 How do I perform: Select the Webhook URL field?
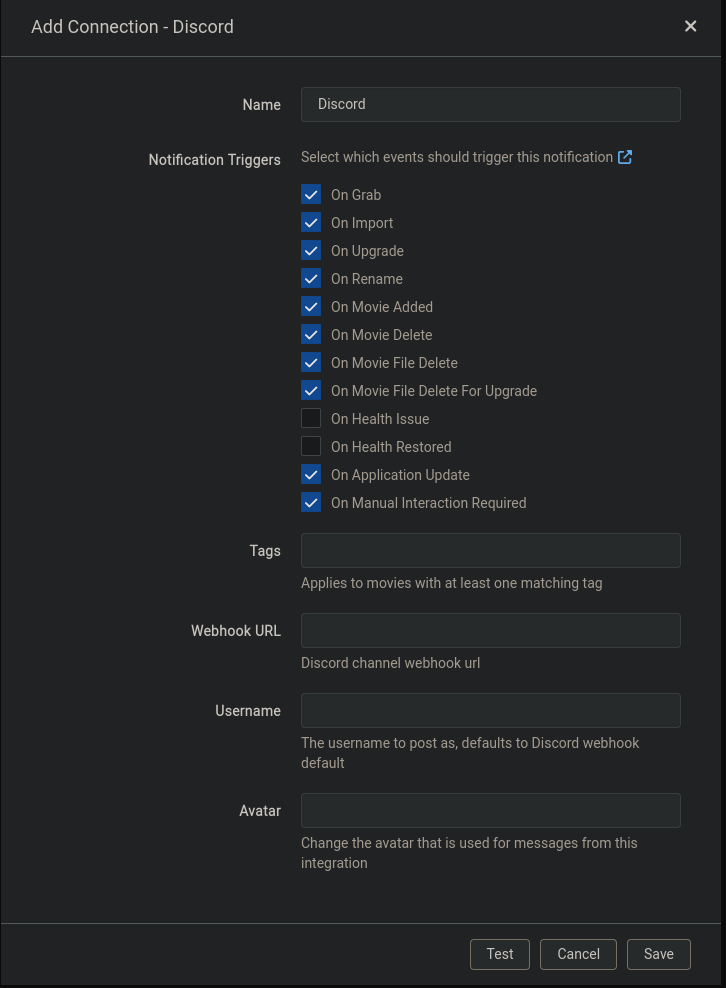tap(490, 630)
